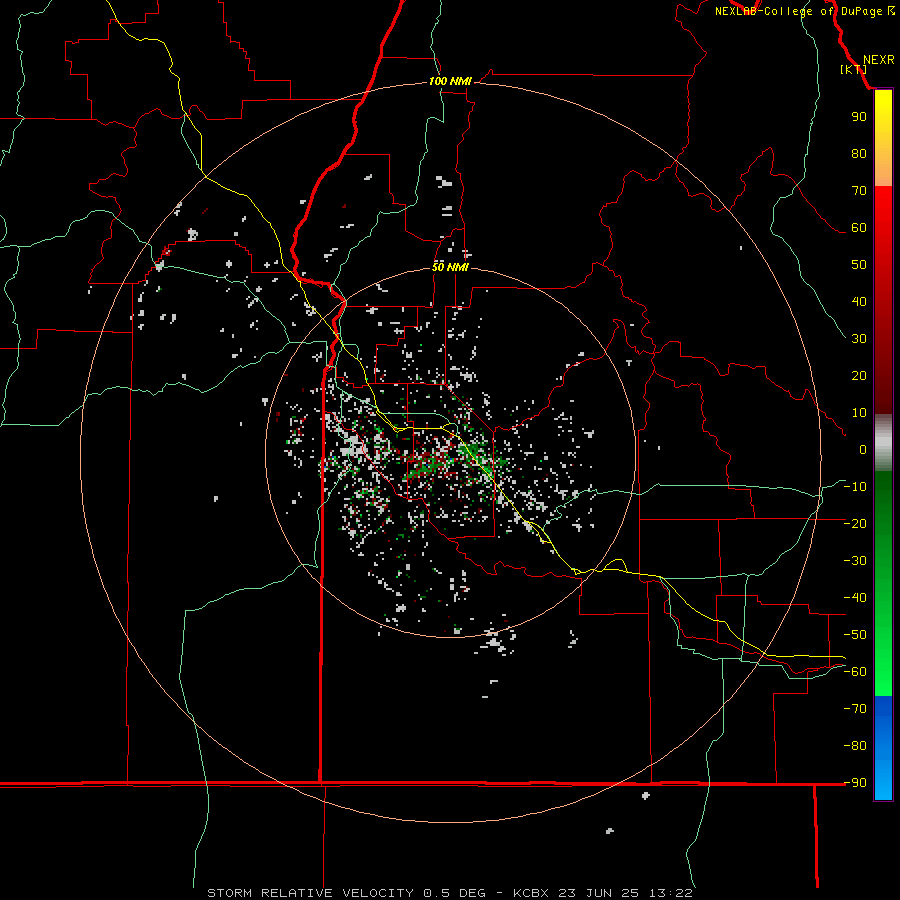Select the -10 value on the velocity scale
Viewport: 900px width, 900px height.
[855, 487]
